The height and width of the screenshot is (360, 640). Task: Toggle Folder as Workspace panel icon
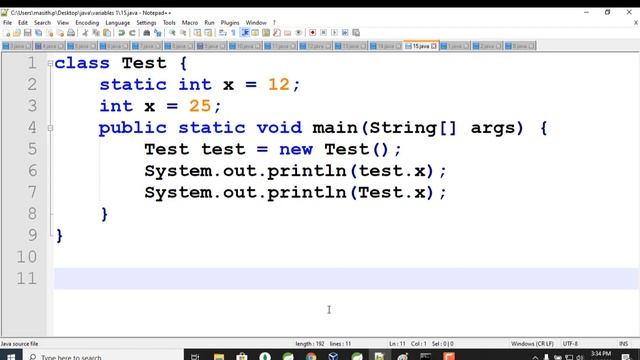point(288,33)
